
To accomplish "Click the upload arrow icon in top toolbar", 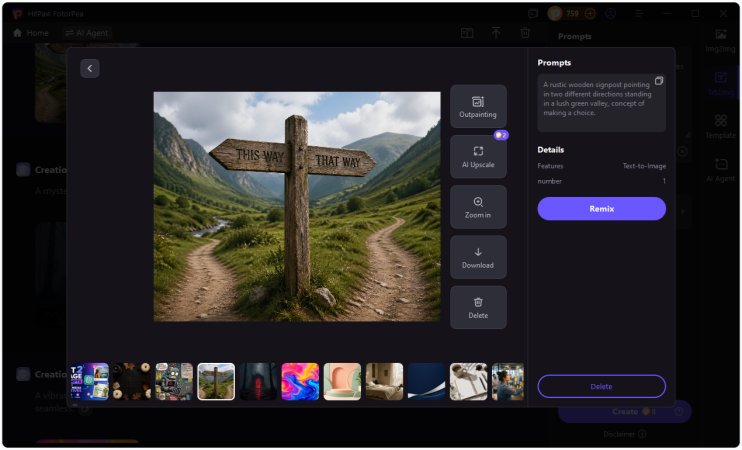I will 496,33.
